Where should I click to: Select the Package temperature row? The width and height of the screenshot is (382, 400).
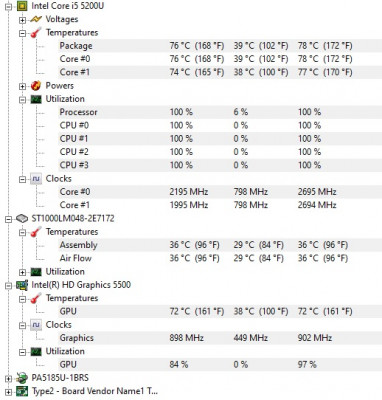pos(220,46)
